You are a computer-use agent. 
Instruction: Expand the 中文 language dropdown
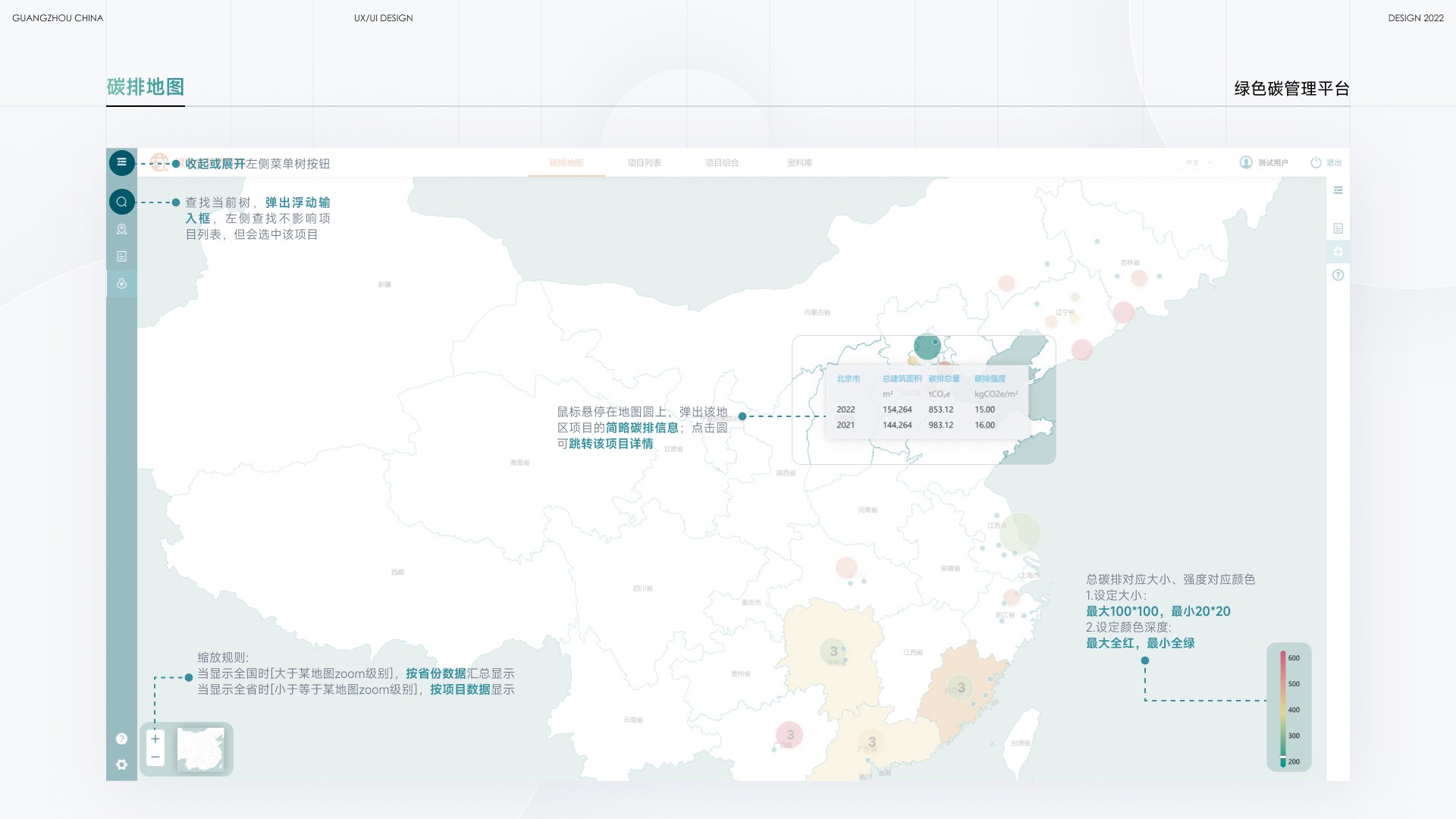point(1200,162)
